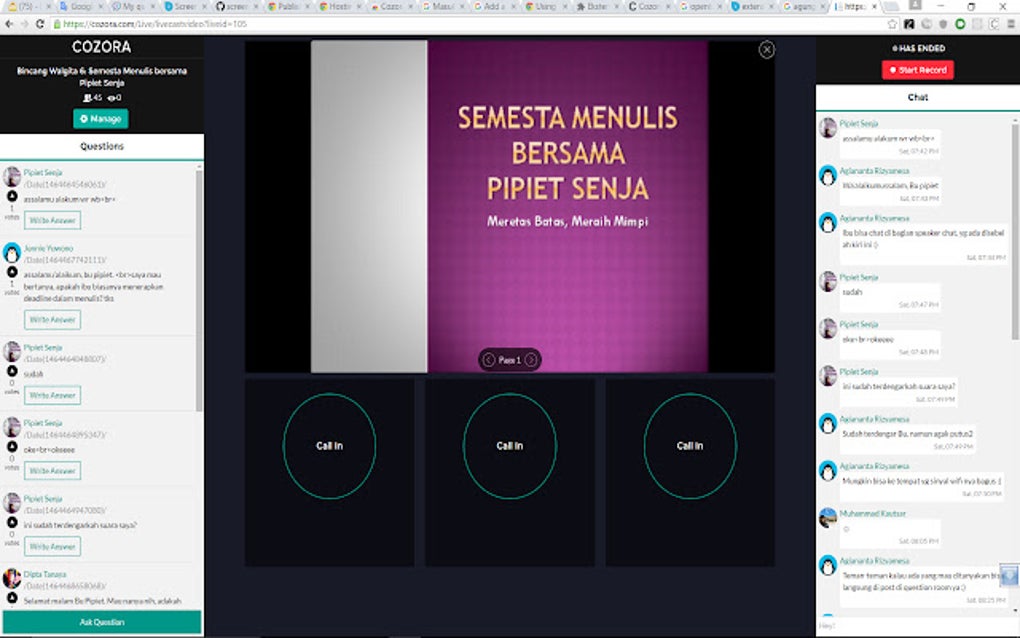Select the middle Call In circle
The image size is (1020, 638).
[x=508, y=446]
